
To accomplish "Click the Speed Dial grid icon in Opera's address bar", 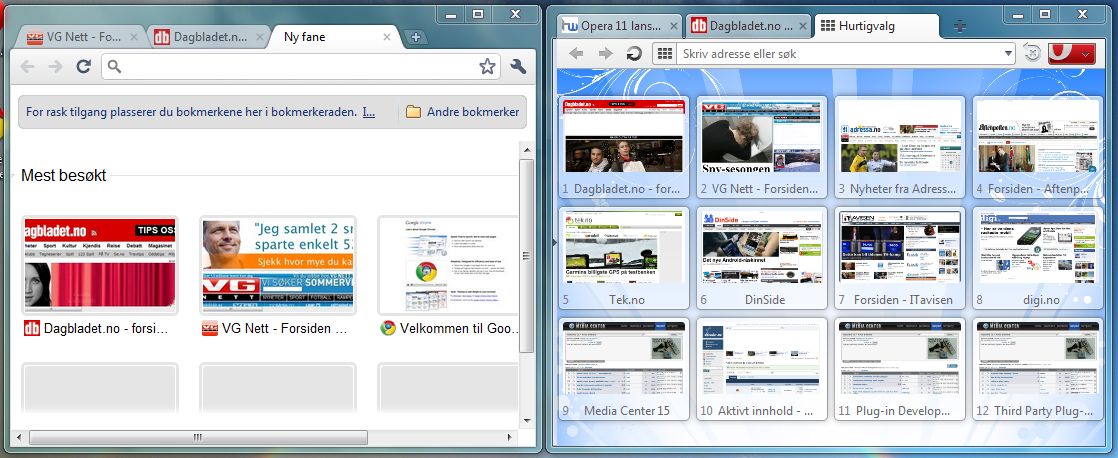I will (665, 54).
